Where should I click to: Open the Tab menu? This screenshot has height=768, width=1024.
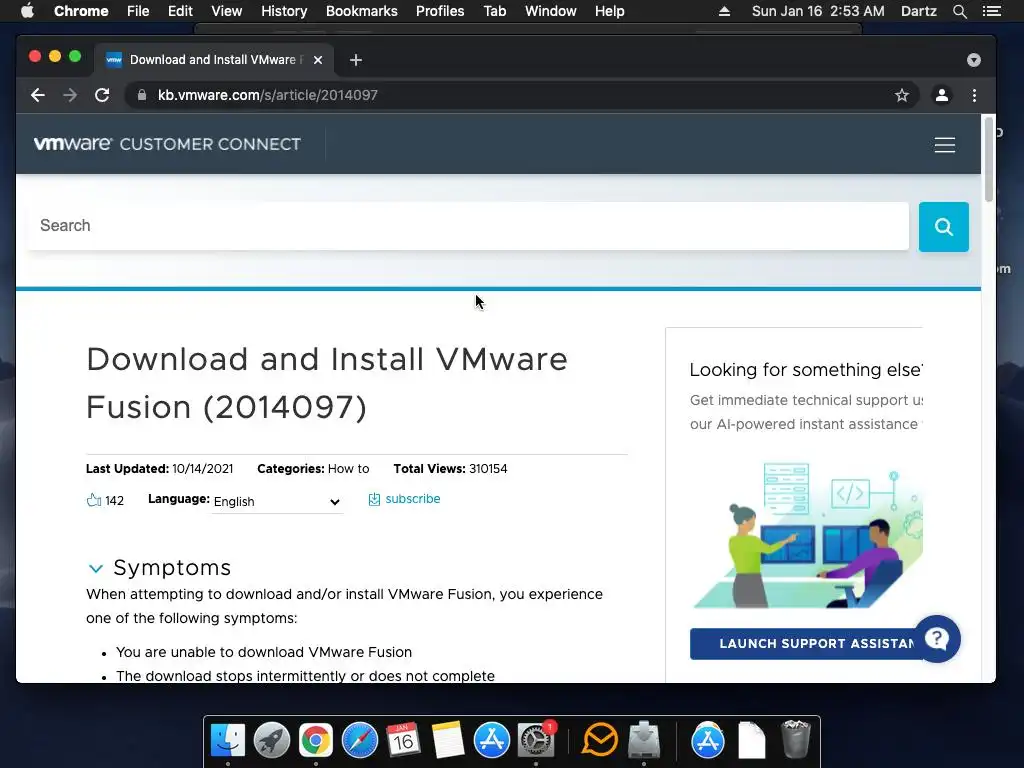[x=494, y=11]
